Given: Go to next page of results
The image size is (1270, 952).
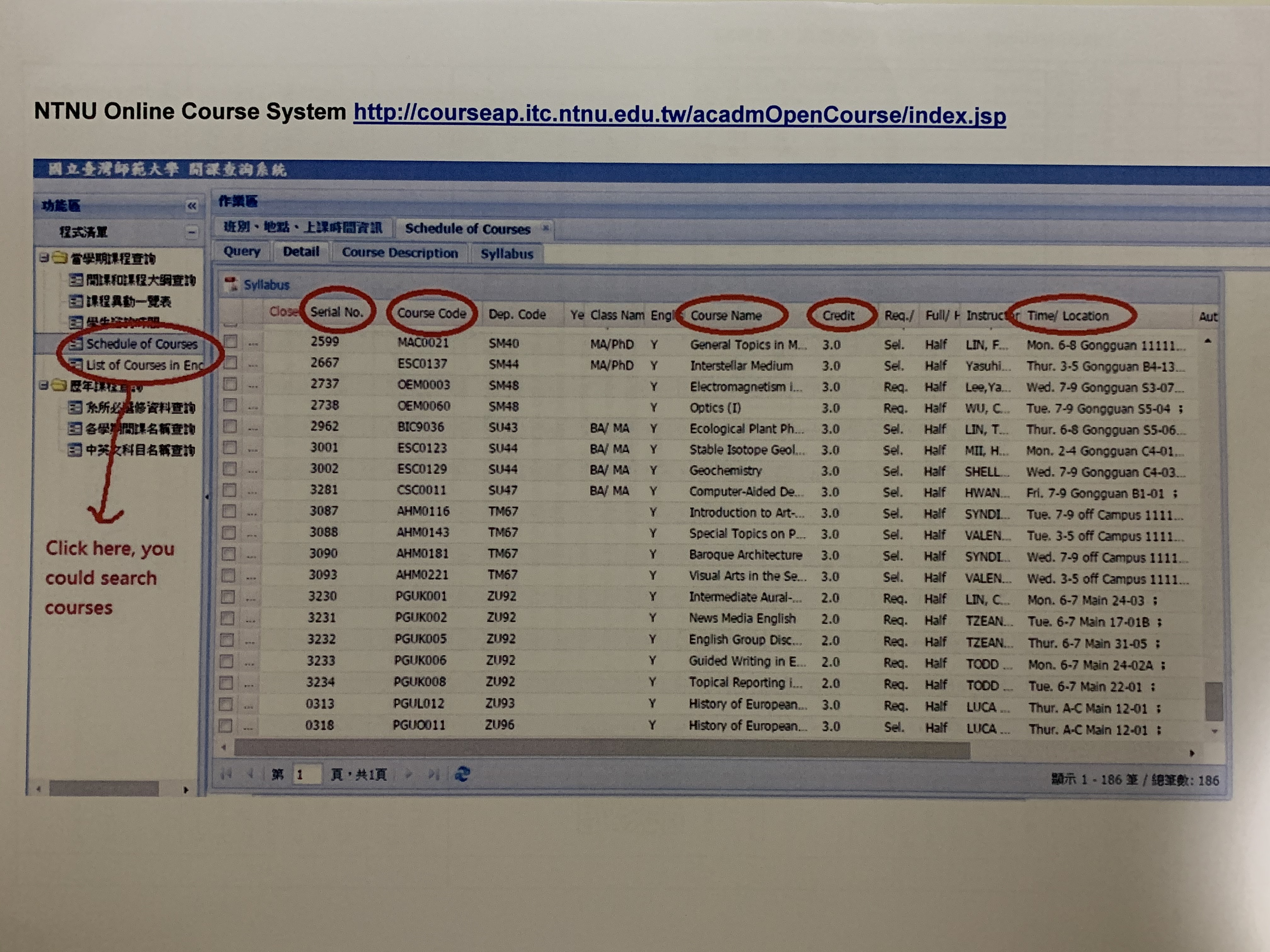Looking at the screenshot, I should pyautogui.click(x=409, y=775).
